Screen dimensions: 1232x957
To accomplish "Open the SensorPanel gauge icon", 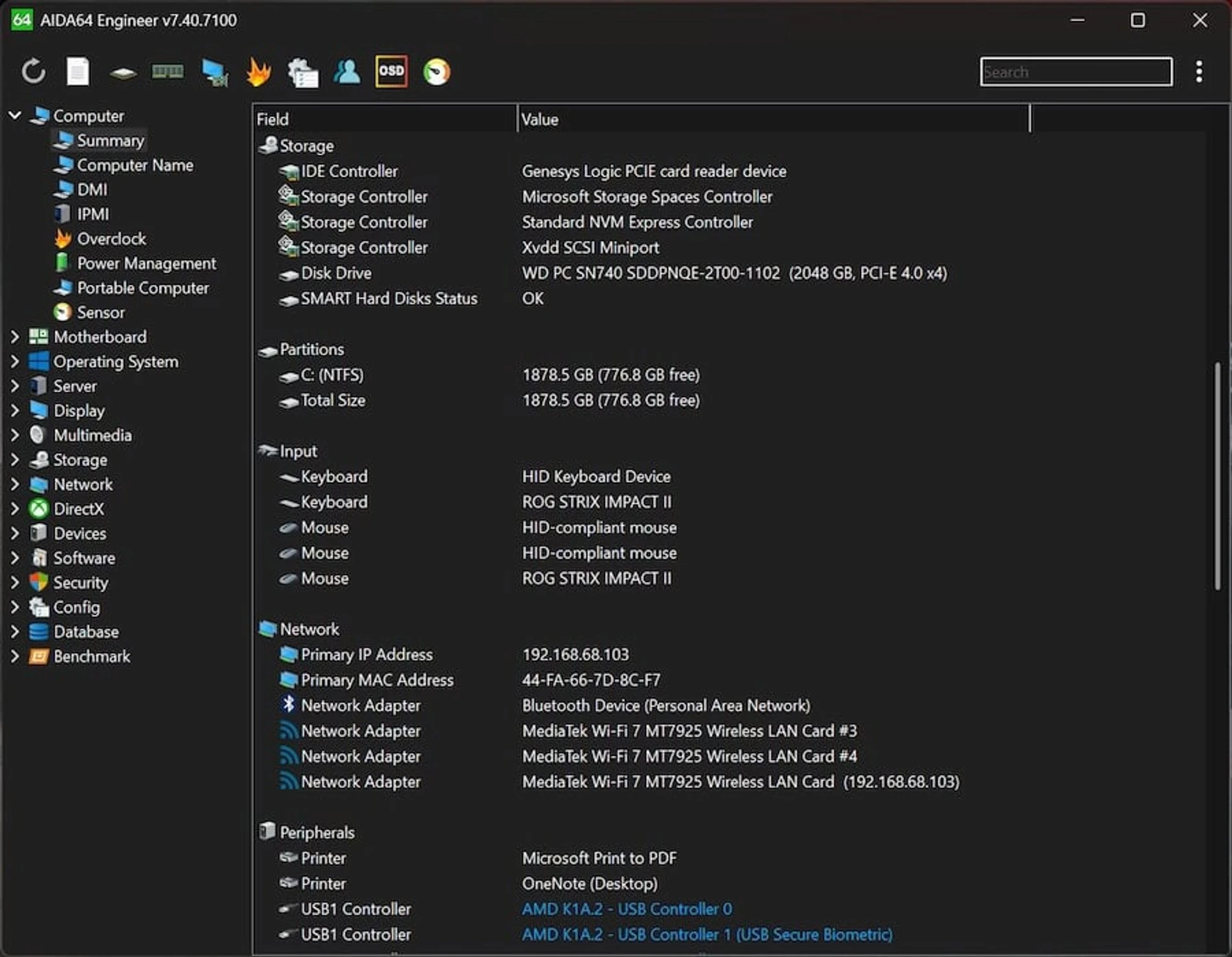I will 437,72.
